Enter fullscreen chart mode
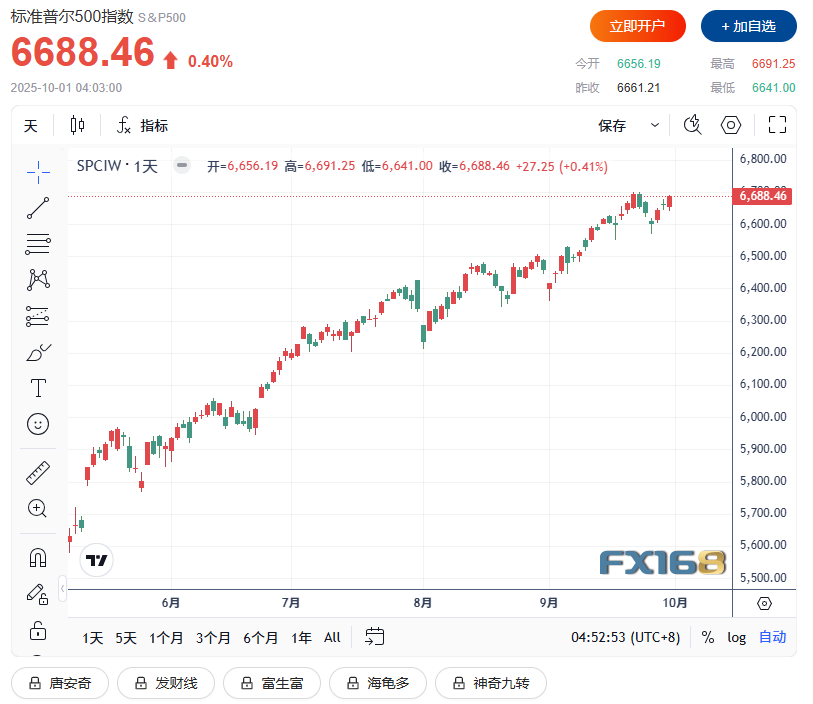The width and height of the screenshot is (813, 704). point(777,125)
